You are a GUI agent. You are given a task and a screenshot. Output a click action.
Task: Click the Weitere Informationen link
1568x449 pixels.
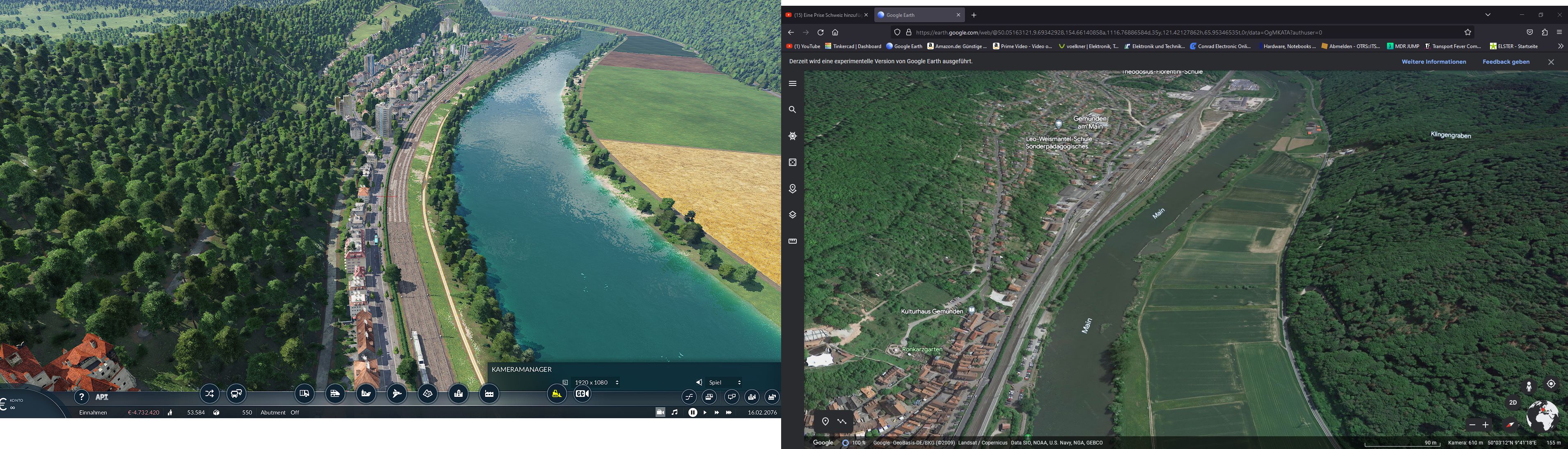coord(1434,62)
